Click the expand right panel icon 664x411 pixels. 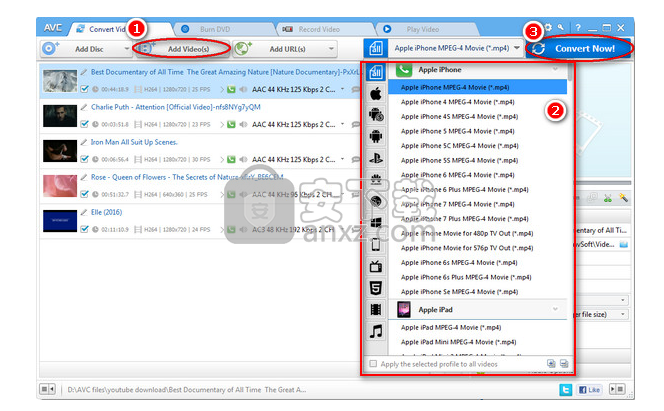click(617, 389)
